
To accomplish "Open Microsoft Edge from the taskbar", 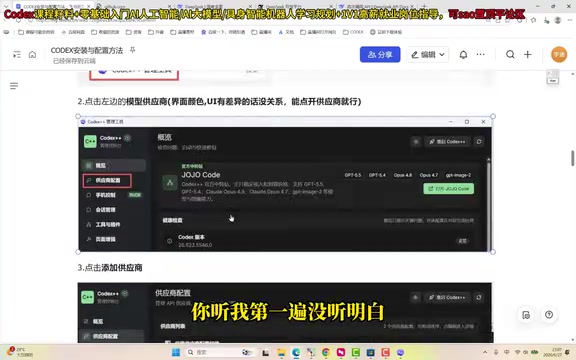I will point(296,352).
